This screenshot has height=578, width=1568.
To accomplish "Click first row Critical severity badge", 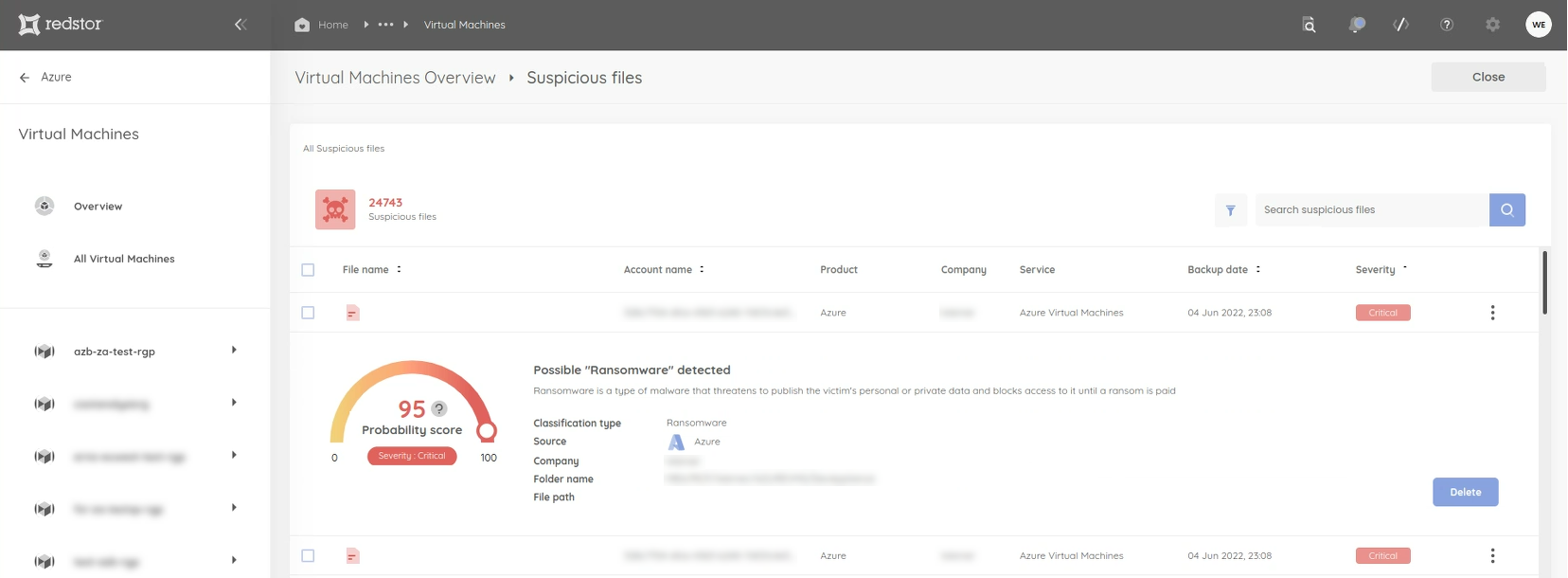I will coord(1383,313).
